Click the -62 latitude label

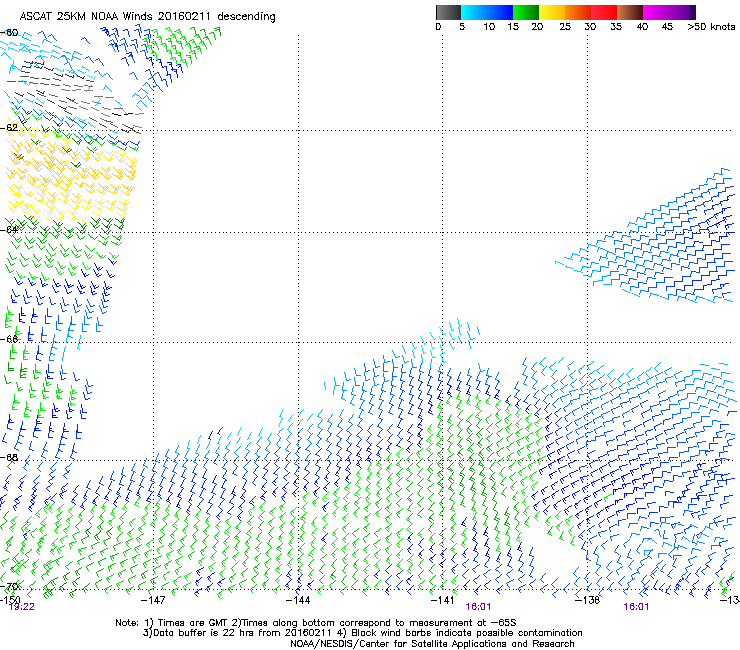(x=9, y=127)
